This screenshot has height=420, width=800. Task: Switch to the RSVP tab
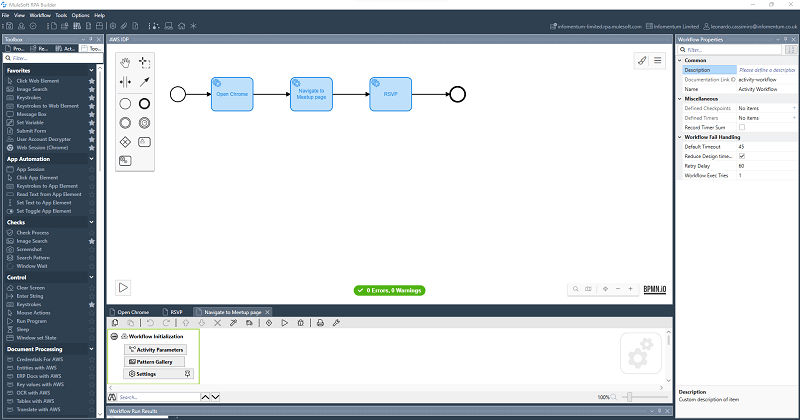[176, 312]
